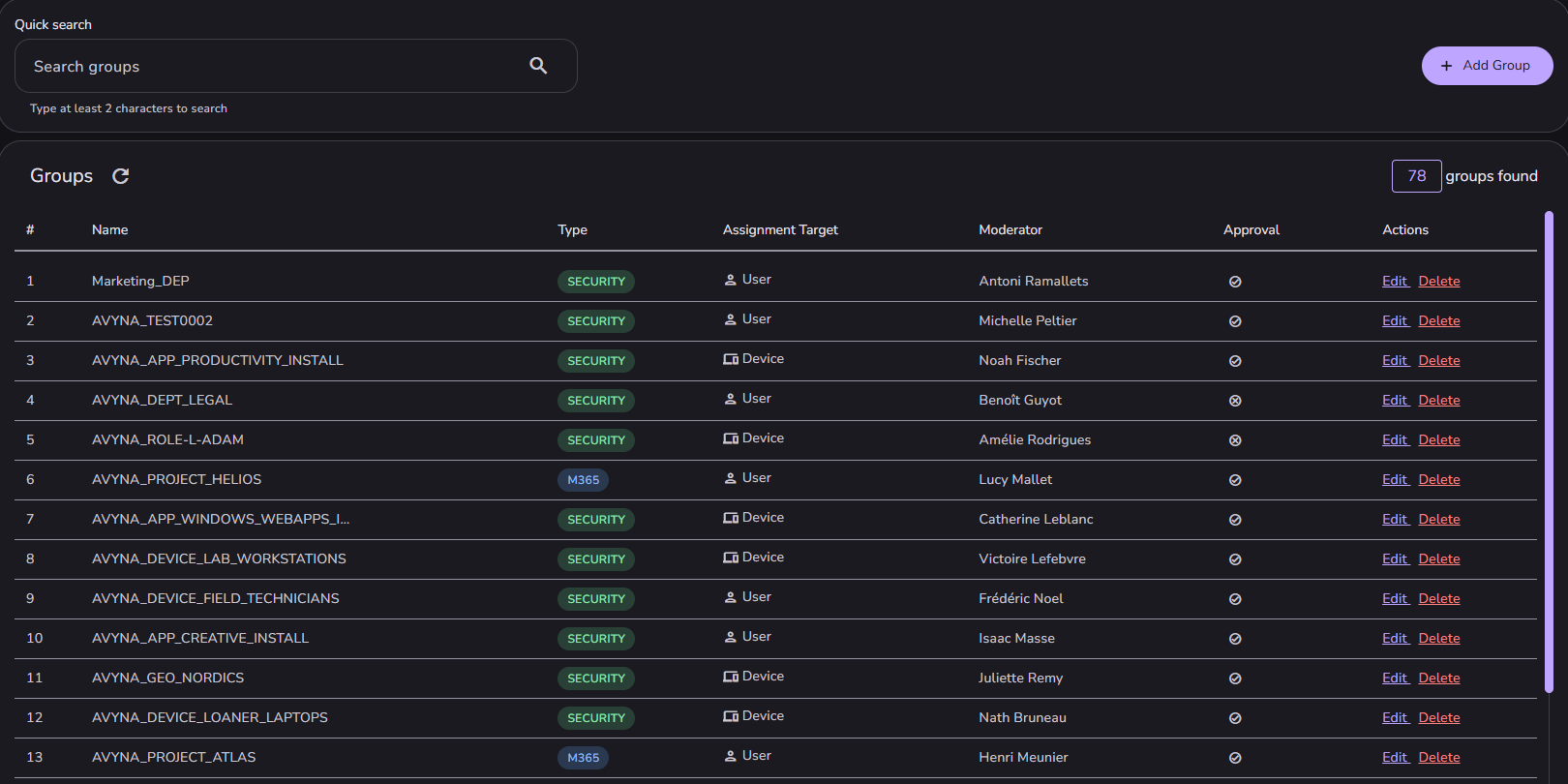1568x784 pixels.
Task: Click approval status icon for AVYNA_ROLE-L-ADAM
Action: click(x=1235, y=440)
